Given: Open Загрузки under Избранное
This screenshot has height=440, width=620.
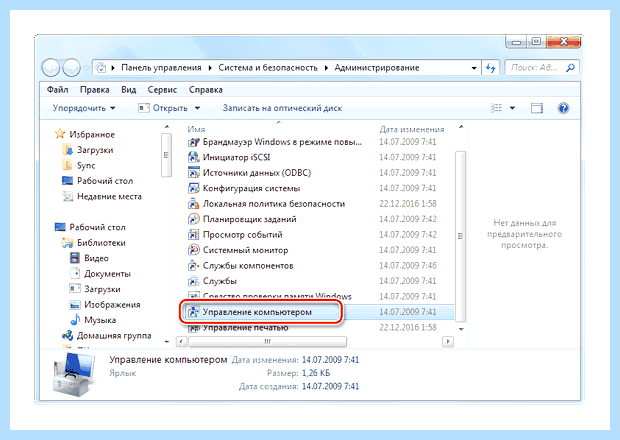Looking at the screenshot, I should coord(95,150).
